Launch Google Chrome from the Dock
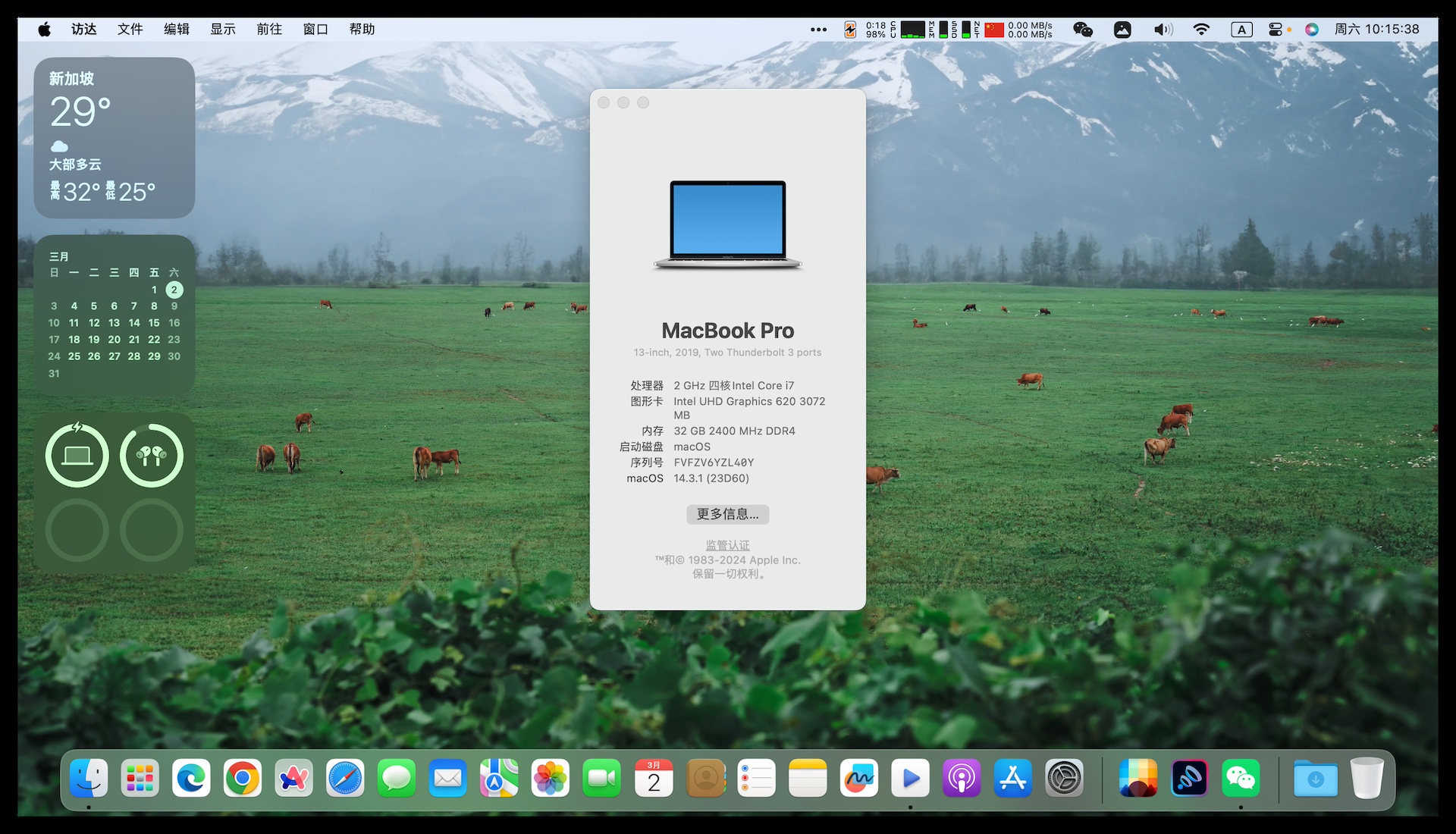Image resolution: width=1456 pixels, height=834 pixels. (x=243, y=778)
